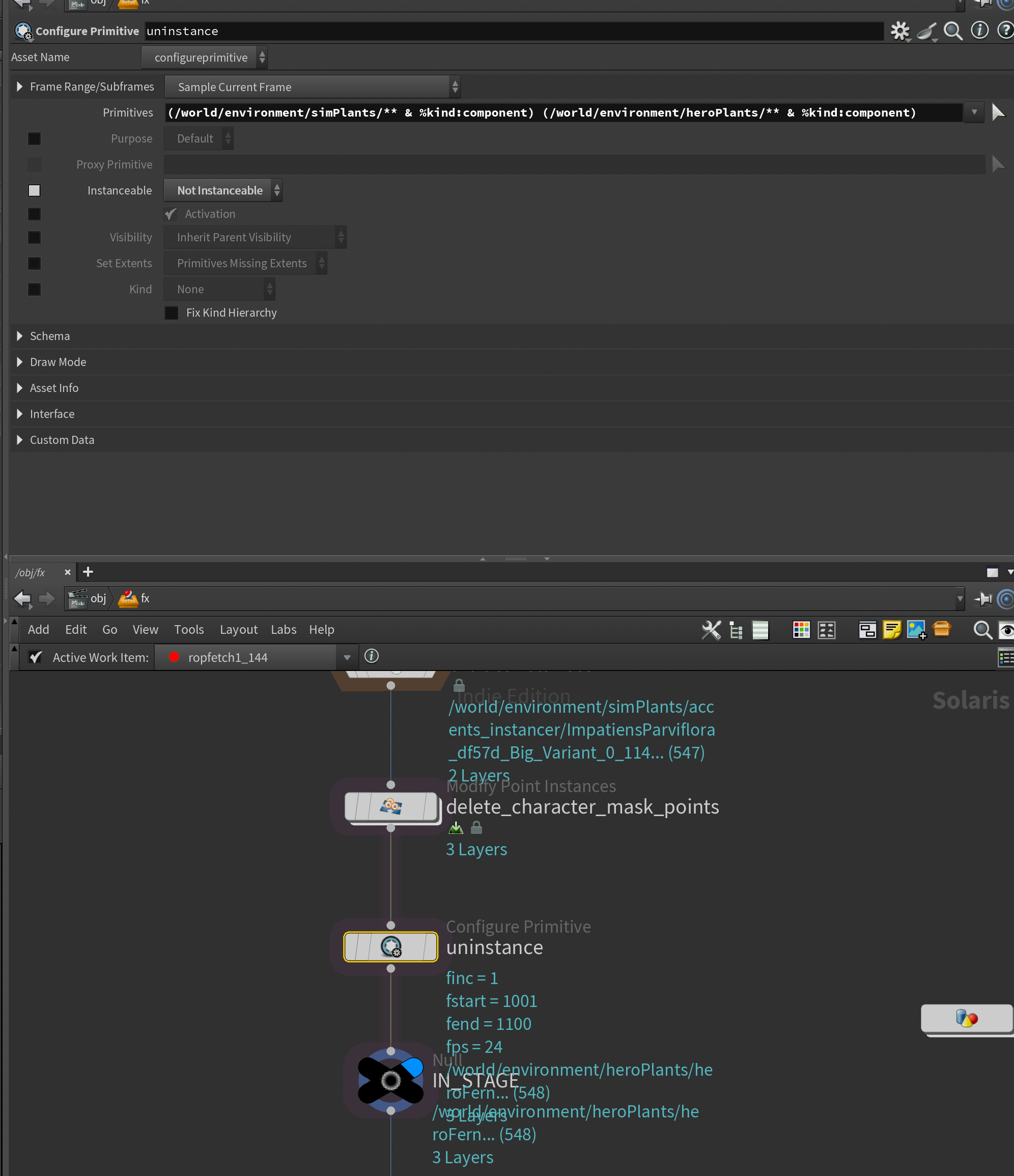This screenshot has height=1176, width=1014.
Task: Open the Sample Current Frame dropdown
Action: coord(312,87)
